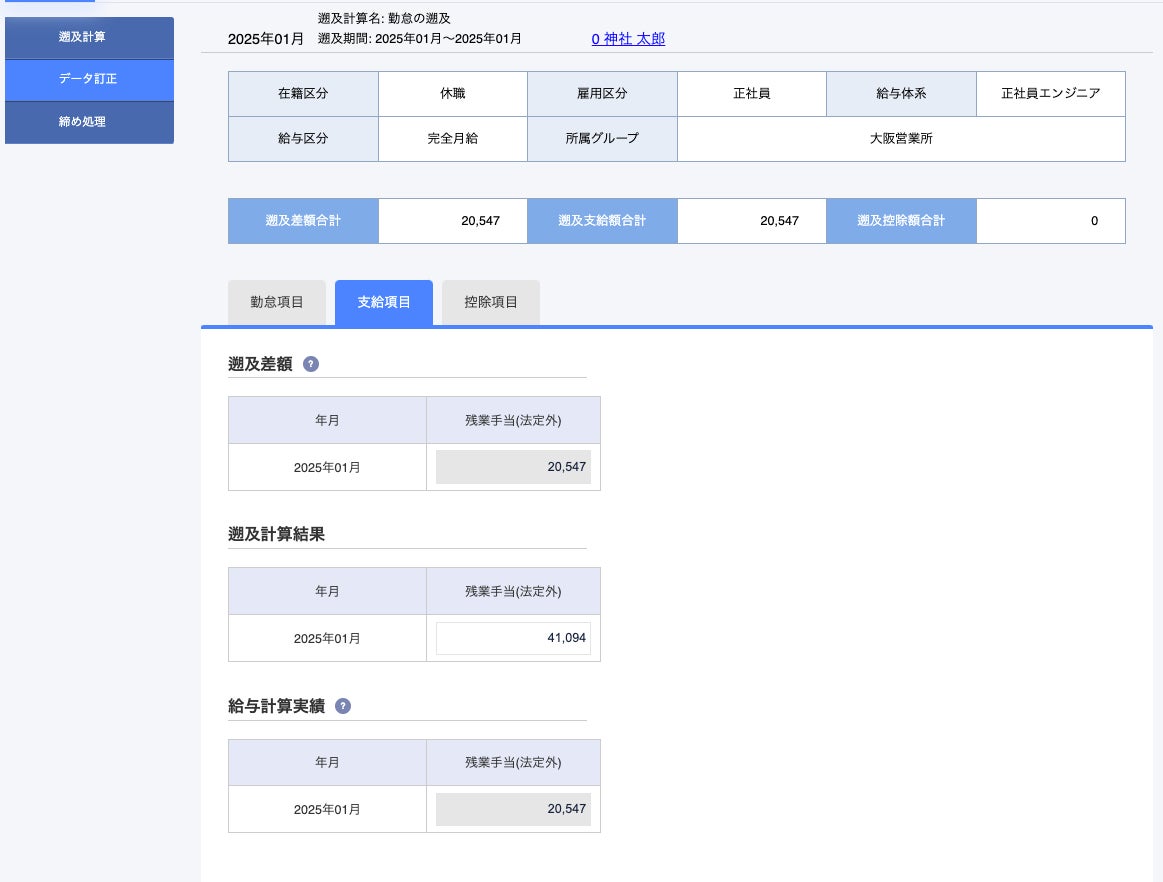Open help tooltip beside 遡及差額 heading
The image size is (1163, 882).
click(310, 364)
